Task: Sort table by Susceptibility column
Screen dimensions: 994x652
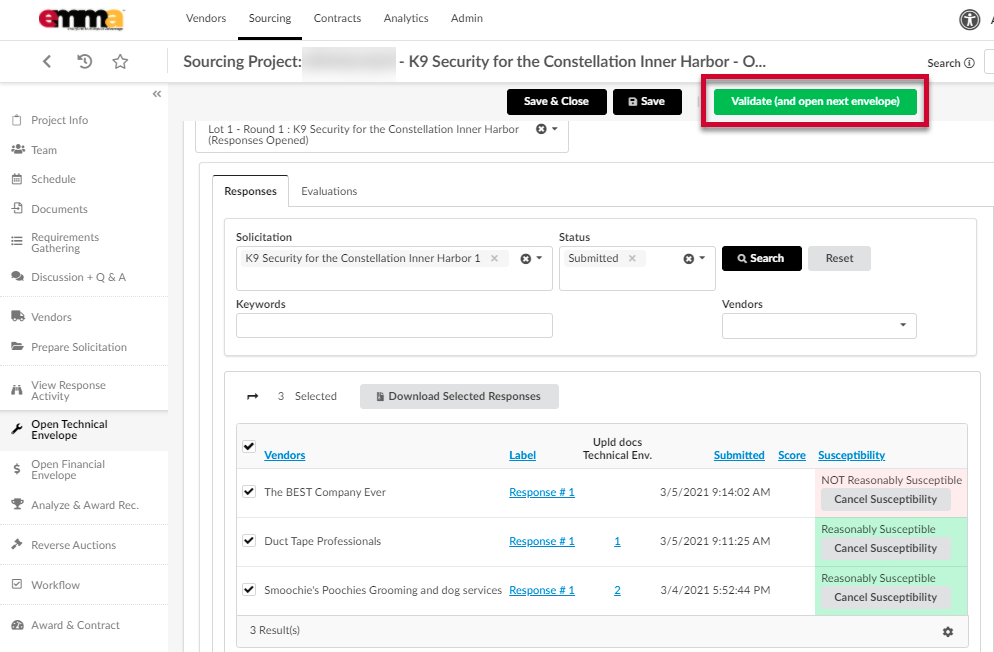Action: click(x=851, y=455)
